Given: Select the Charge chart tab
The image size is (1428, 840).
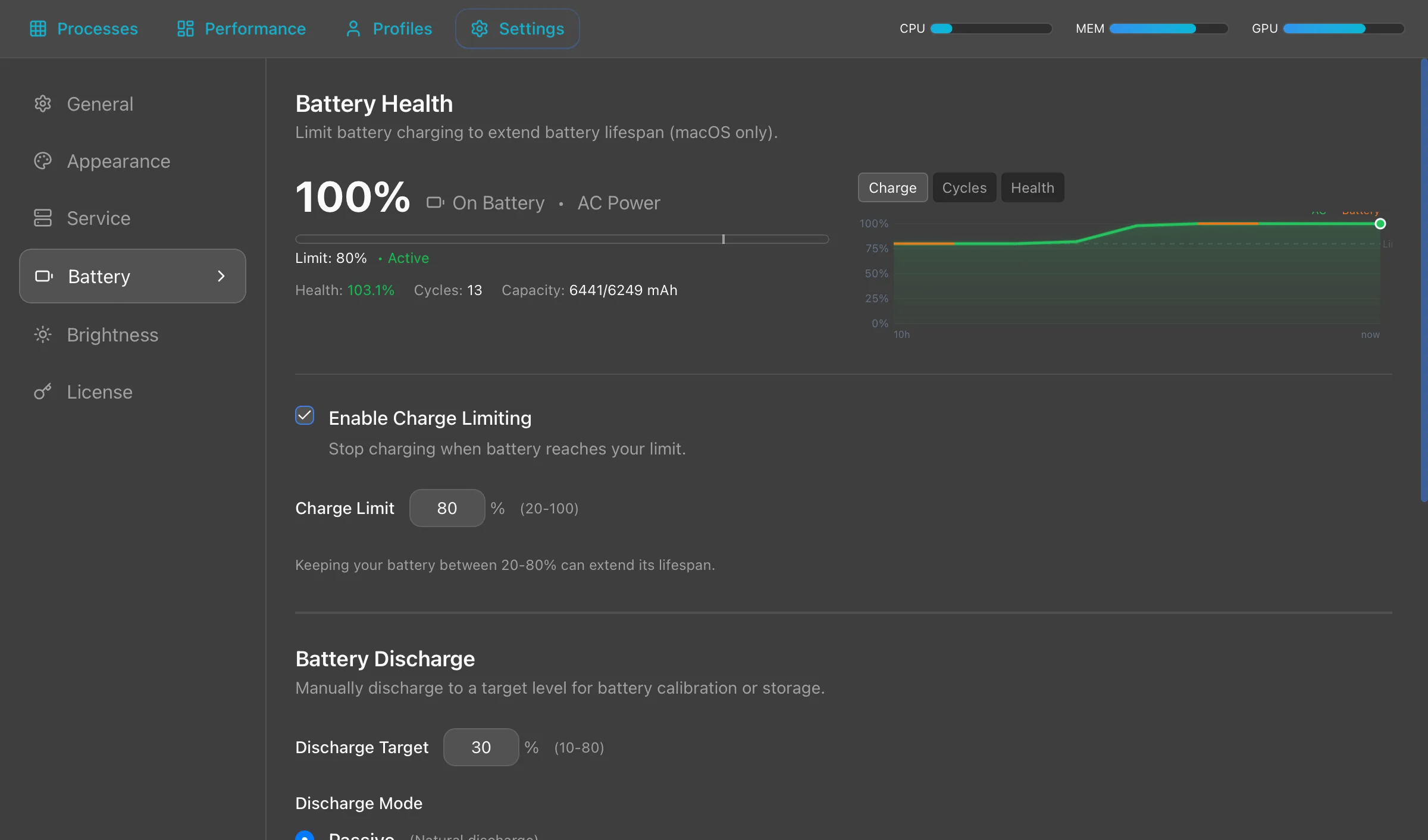Looking at the screenshot, I should click(x=892, y=187).
